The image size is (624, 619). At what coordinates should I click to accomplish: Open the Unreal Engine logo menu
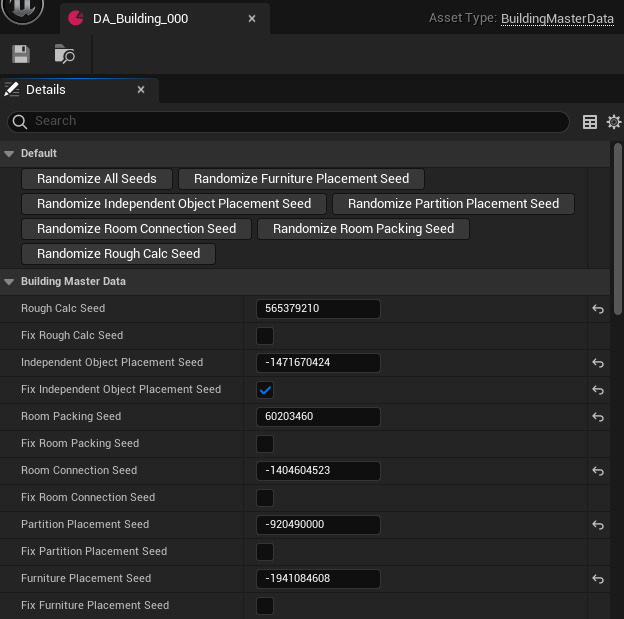(22, 10)
